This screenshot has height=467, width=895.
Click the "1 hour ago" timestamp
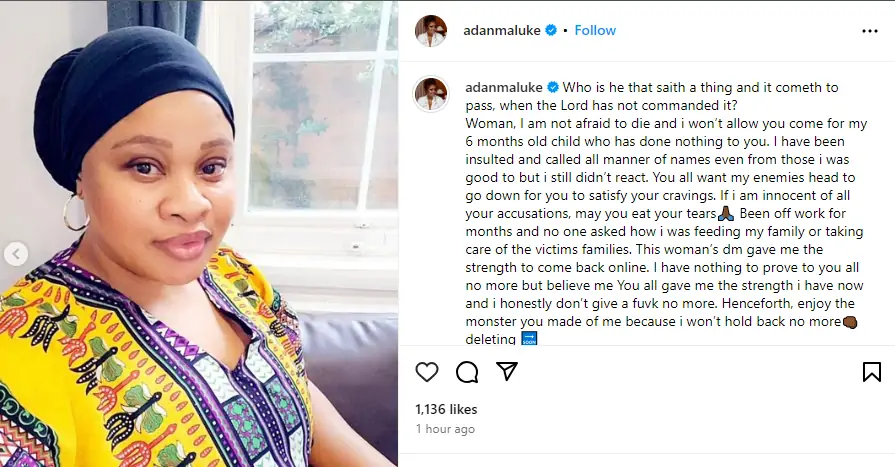coord(445,429)
